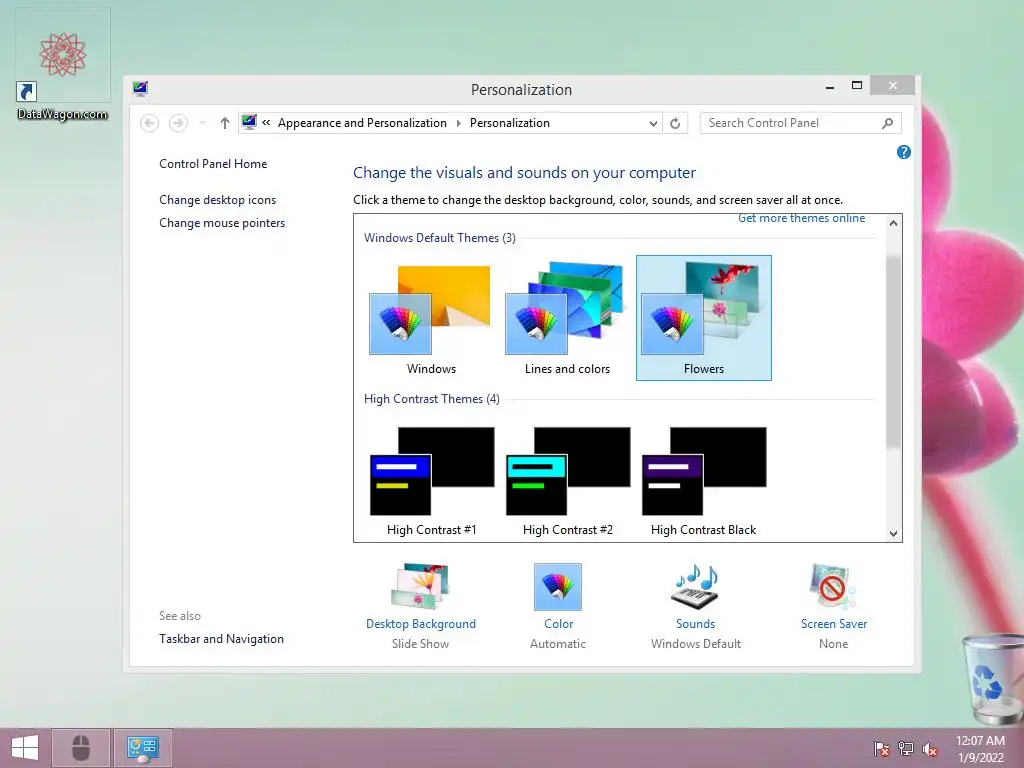
Task: Select the DataWagon.com desktop shortcut
Action: [63, 65]
